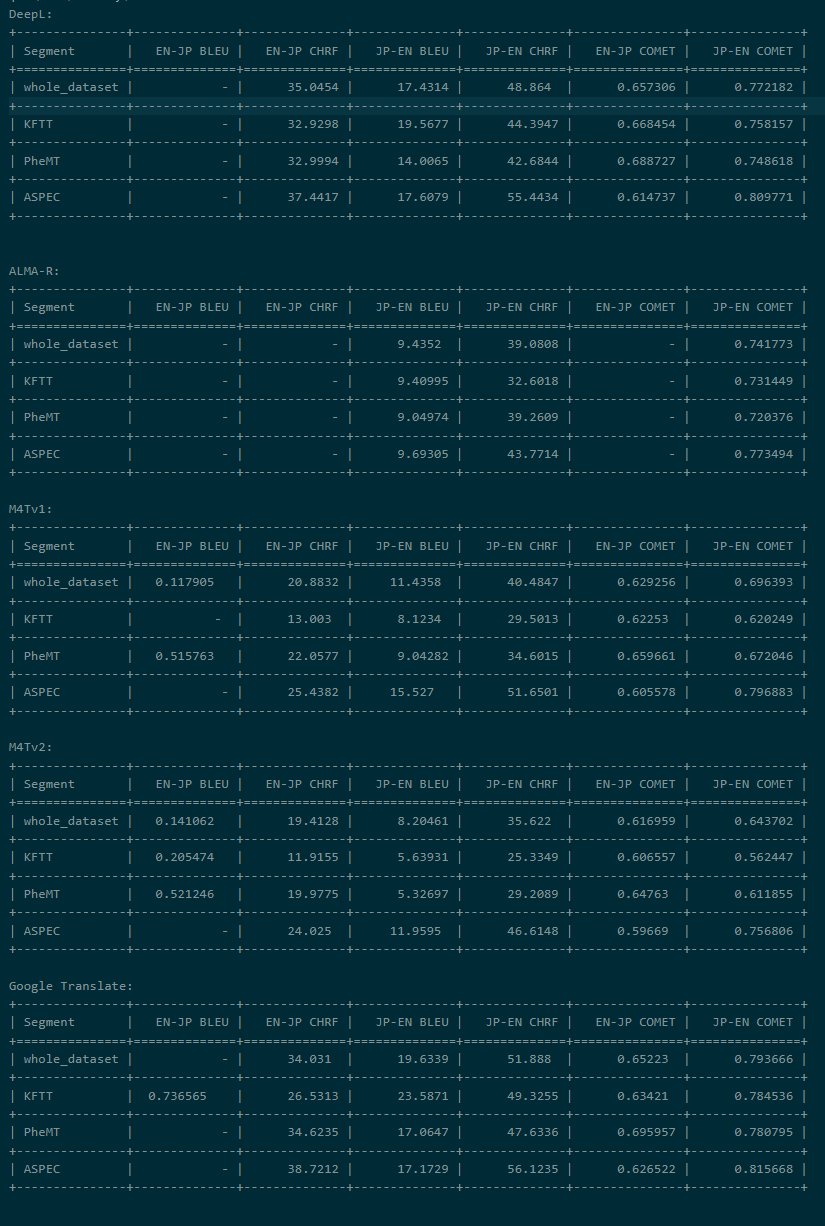This screenshot has height=1226, width=825.
Task: Select the 0.756806 score
Action: (x=763, y=931)
